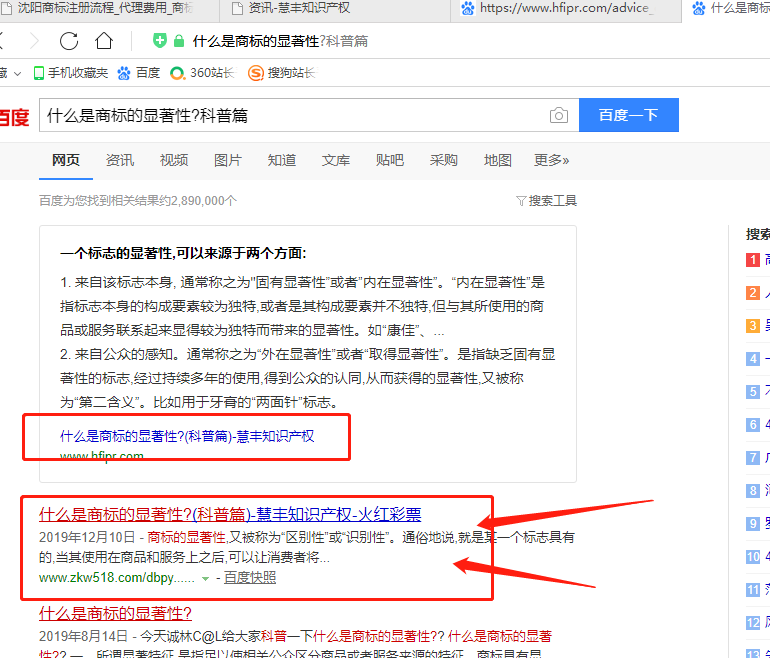Screen dimensions: 770x658
Task: Go to the browser home page icon
Action: 104,41
